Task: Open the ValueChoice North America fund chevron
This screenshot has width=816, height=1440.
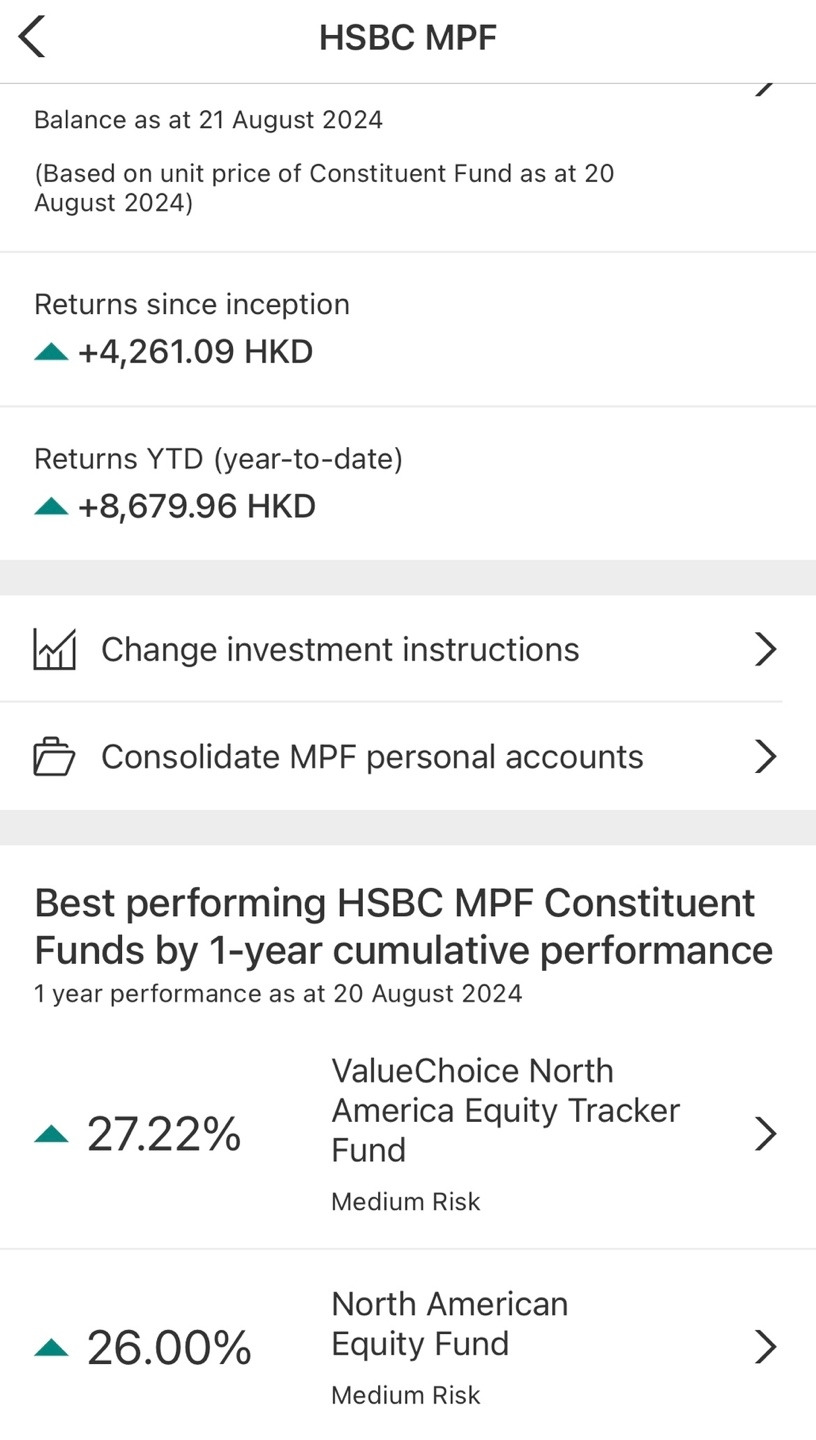Action: click(765, 1134)
